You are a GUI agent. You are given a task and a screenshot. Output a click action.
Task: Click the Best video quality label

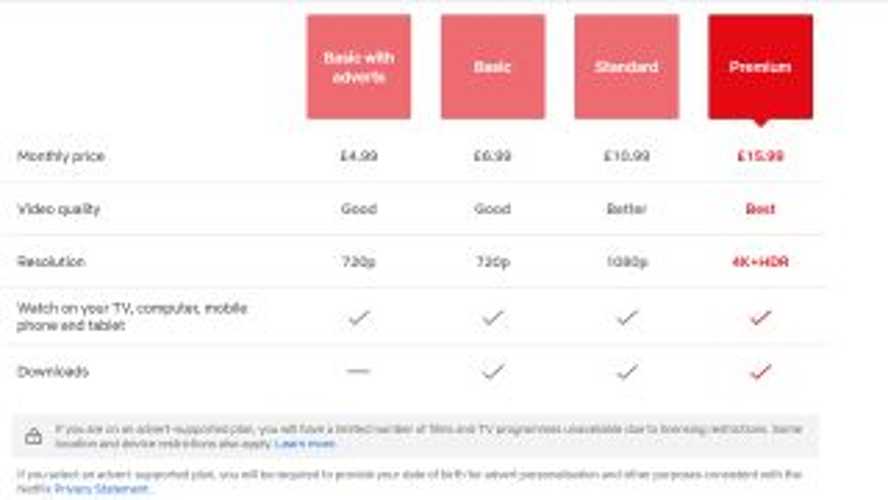pyautogui.click(x=760, y=209)
